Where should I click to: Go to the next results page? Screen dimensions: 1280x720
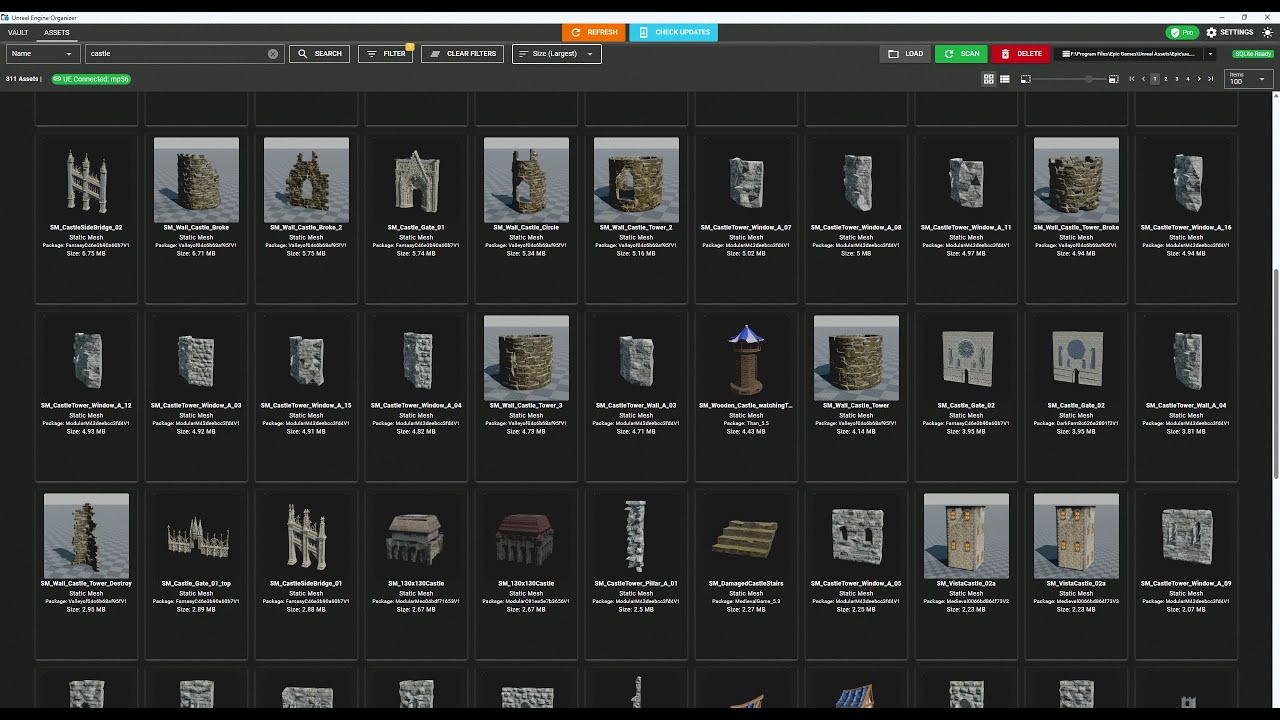pyautogui.click(x=1199, y=79)
